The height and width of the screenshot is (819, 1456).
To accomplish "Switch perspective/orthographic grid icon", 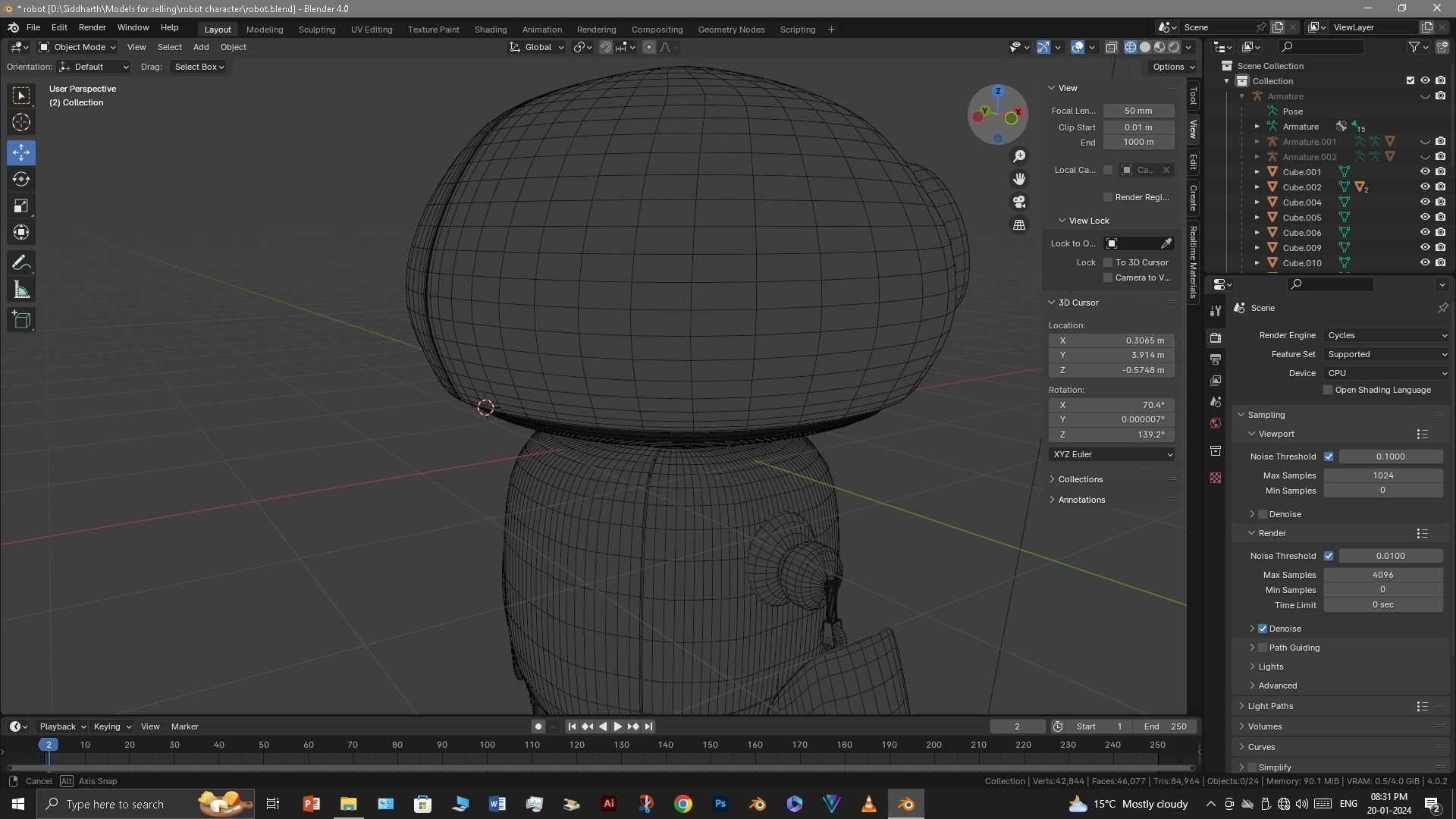I will pyautogui.click(x=1019, y=225).
